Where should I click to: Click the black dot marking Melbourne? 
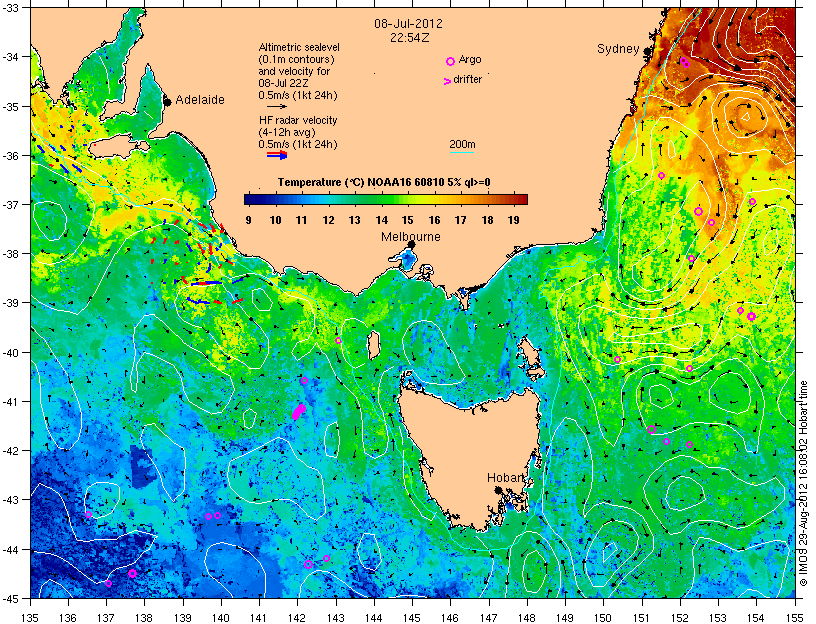click(411, 244)
